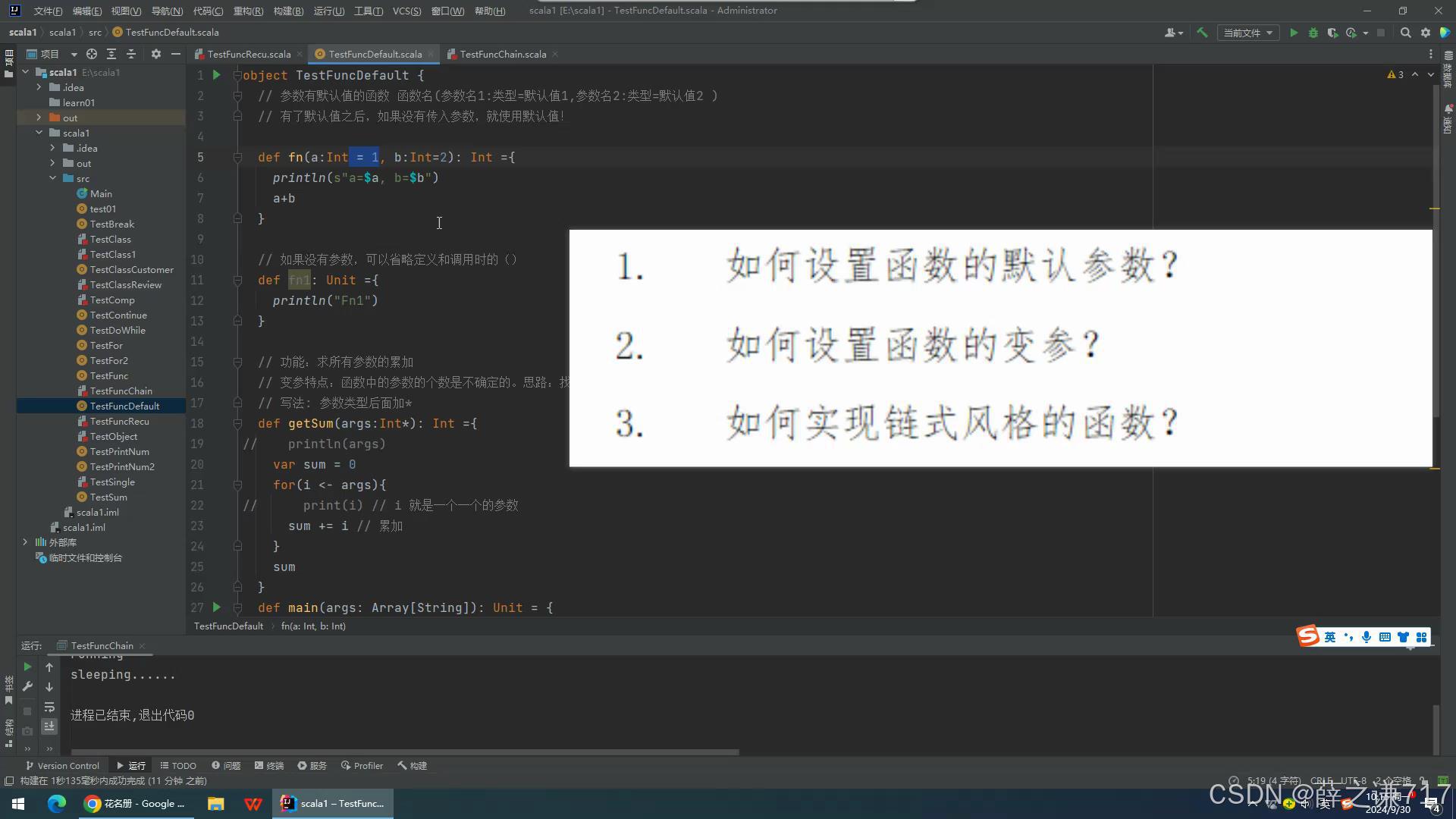Screen dimensions: 1456x819
Task: Open Search Everywhere magnifier icon
Action: click(x=1405, y=33)
